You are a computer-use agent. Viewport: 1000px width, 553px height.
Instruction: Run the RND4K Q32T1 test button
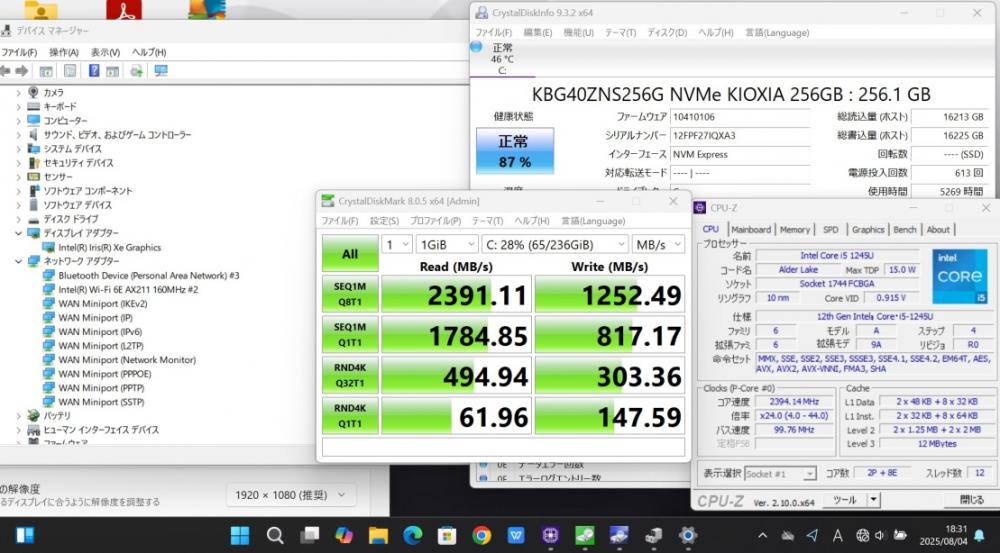point(350,375)
